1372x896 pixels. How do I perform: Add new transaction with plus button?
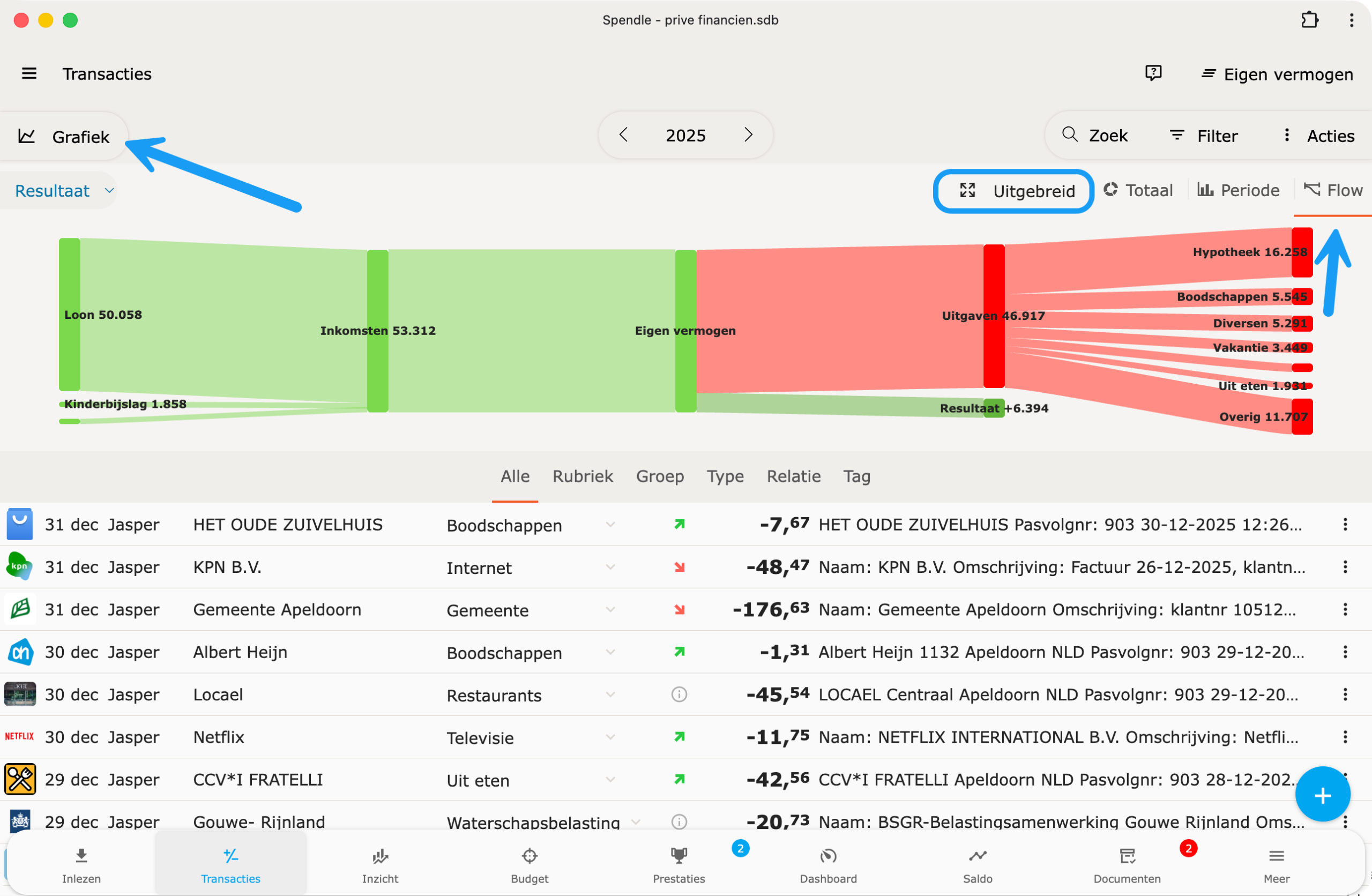click(x=1322, y=795)
